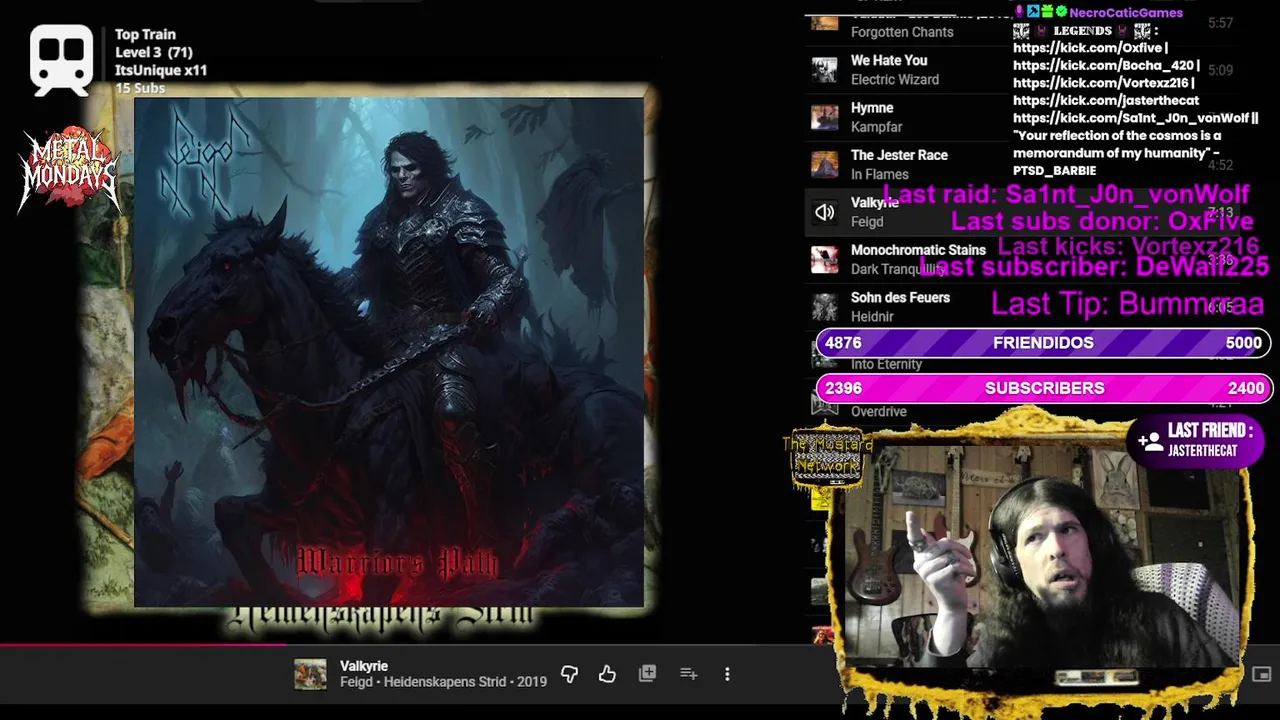Click the Subscribers goal progress bar
The height and width of the screenshot is (720, 1280).
pyautogui.click(x=1043, y=388)
